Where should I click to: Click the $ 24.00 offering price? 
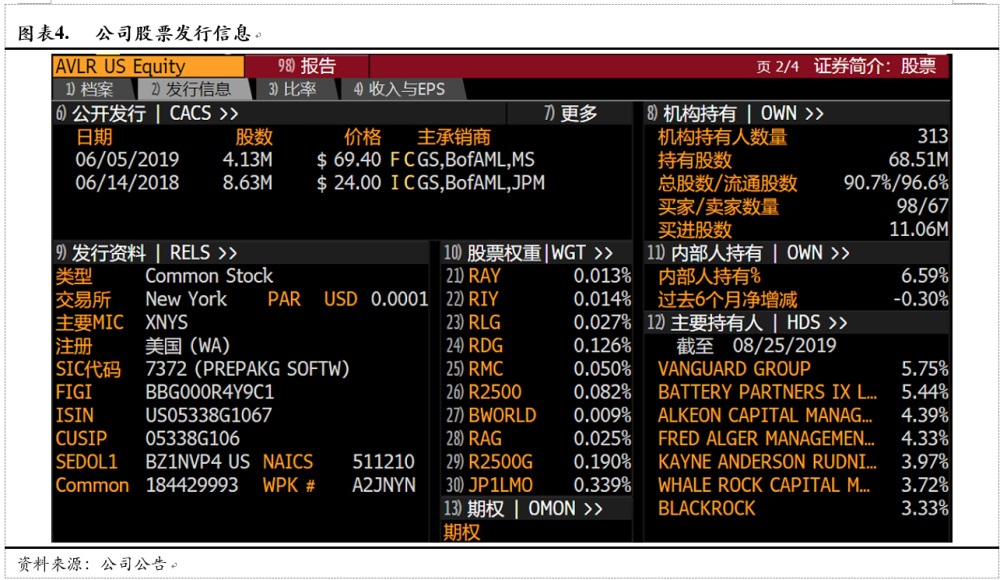pos(349,183)
